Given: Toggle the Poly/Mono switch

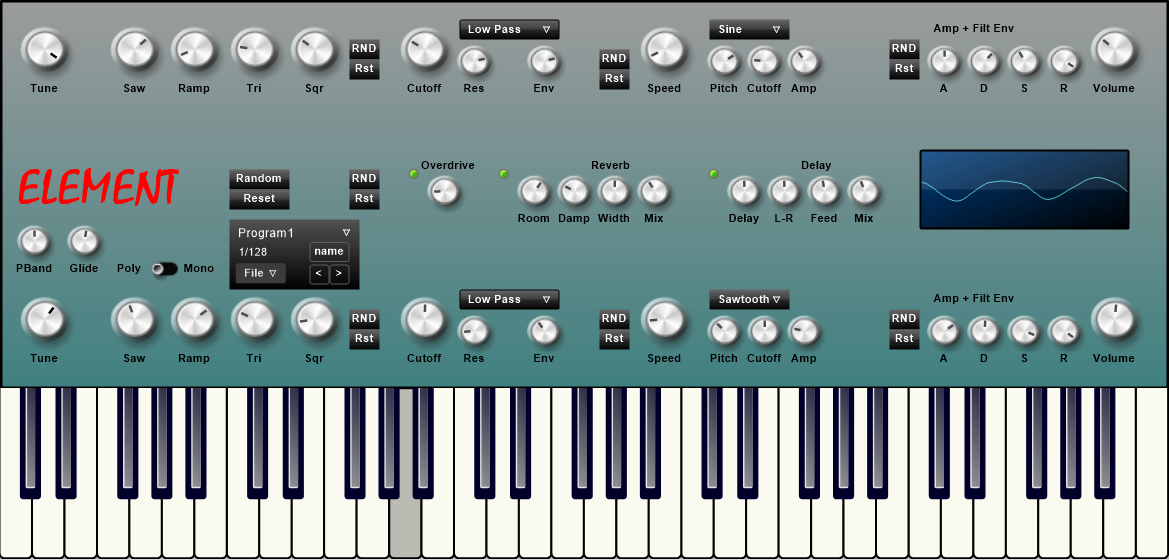Looking at the screenshot, I should [164, 269].
